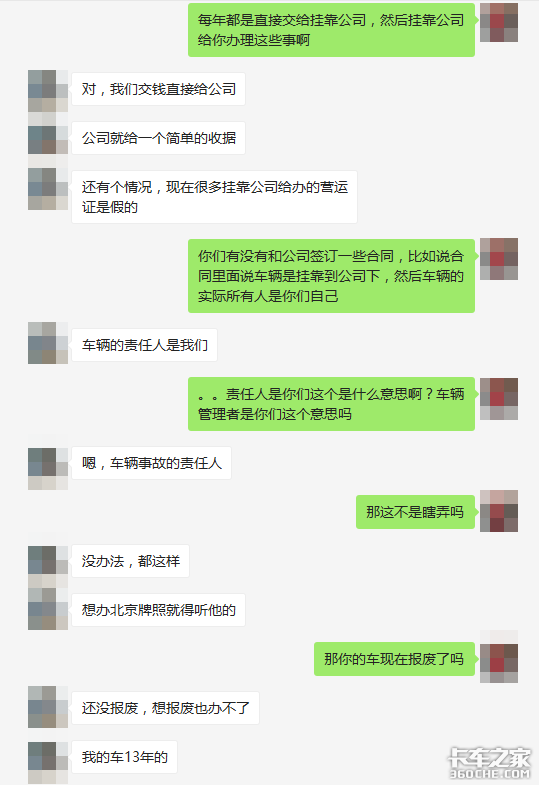The height and width of the screenshot is (785, 539).
Task: Select the message '我的车13年的'
Action: click(x=124, y=757)
